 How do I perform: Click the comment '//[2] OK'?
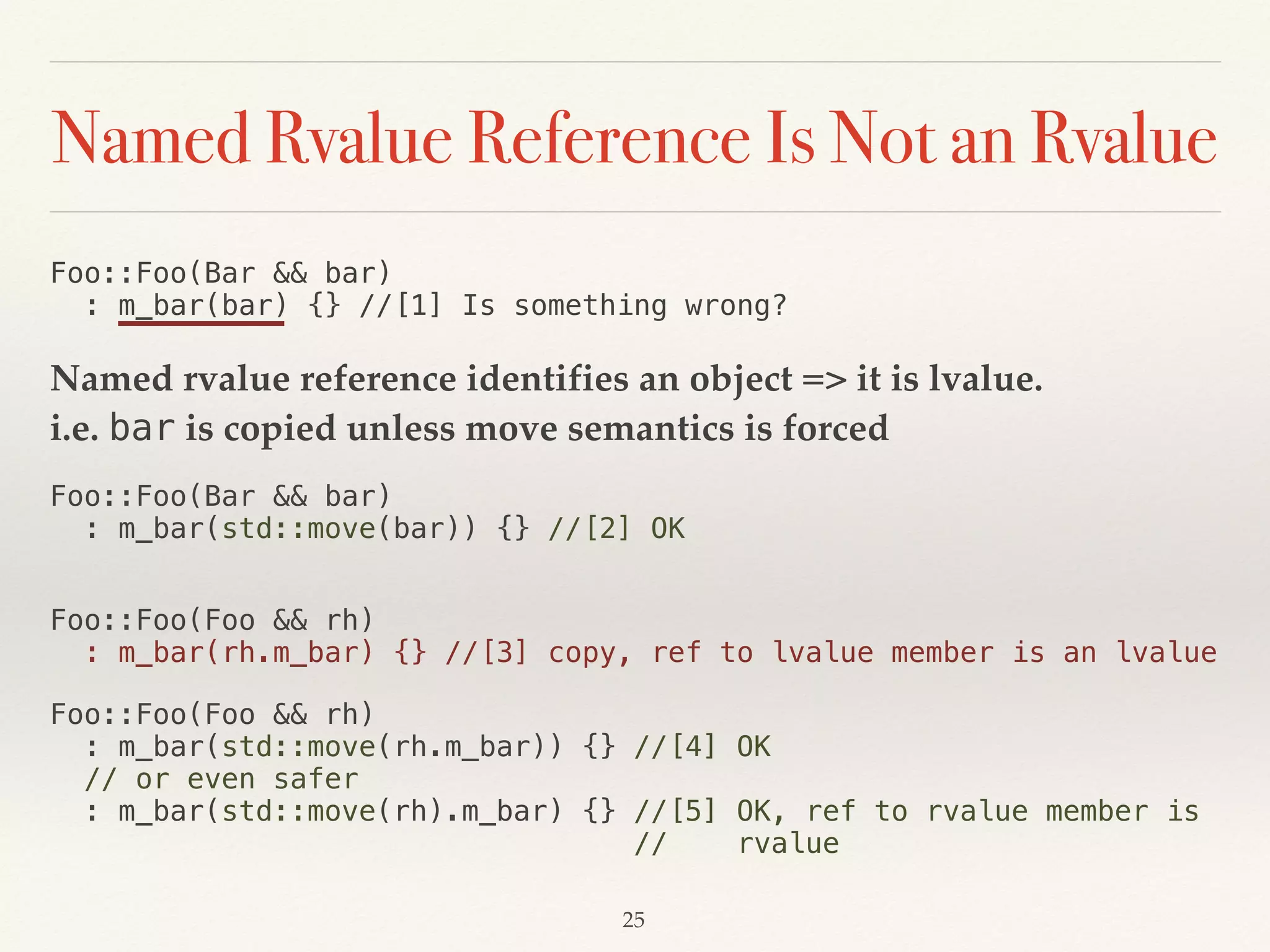pos(617,529)
